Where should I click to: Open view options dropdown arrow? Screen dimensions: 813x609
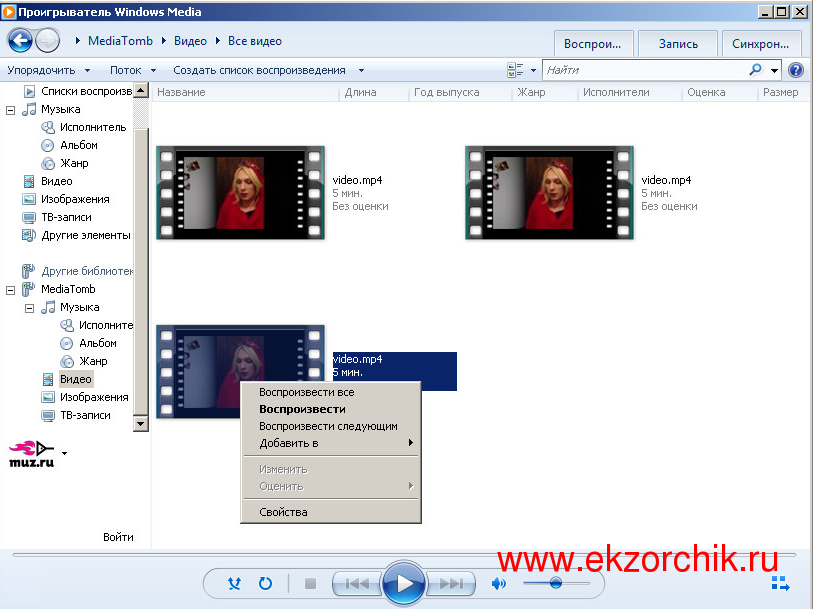click(x=533, y=70)
